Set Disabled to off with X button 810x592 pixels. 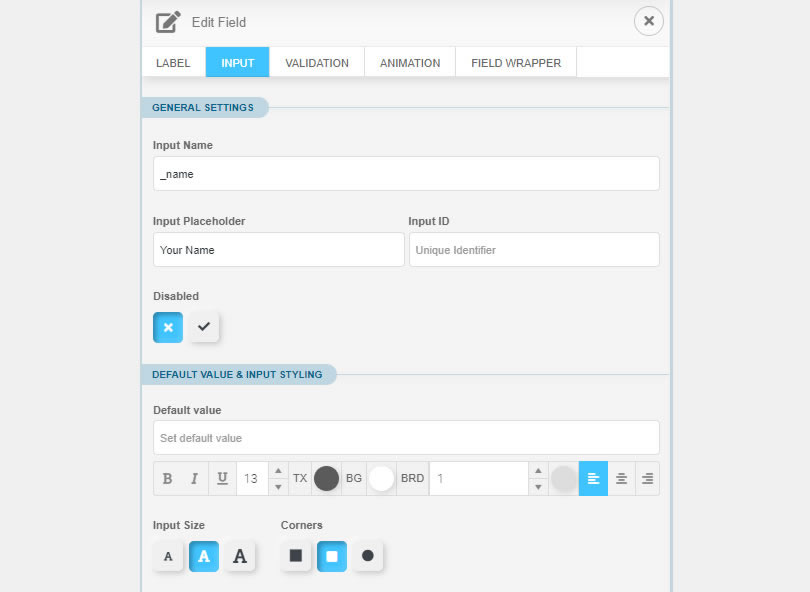click(x=168, y=327)
